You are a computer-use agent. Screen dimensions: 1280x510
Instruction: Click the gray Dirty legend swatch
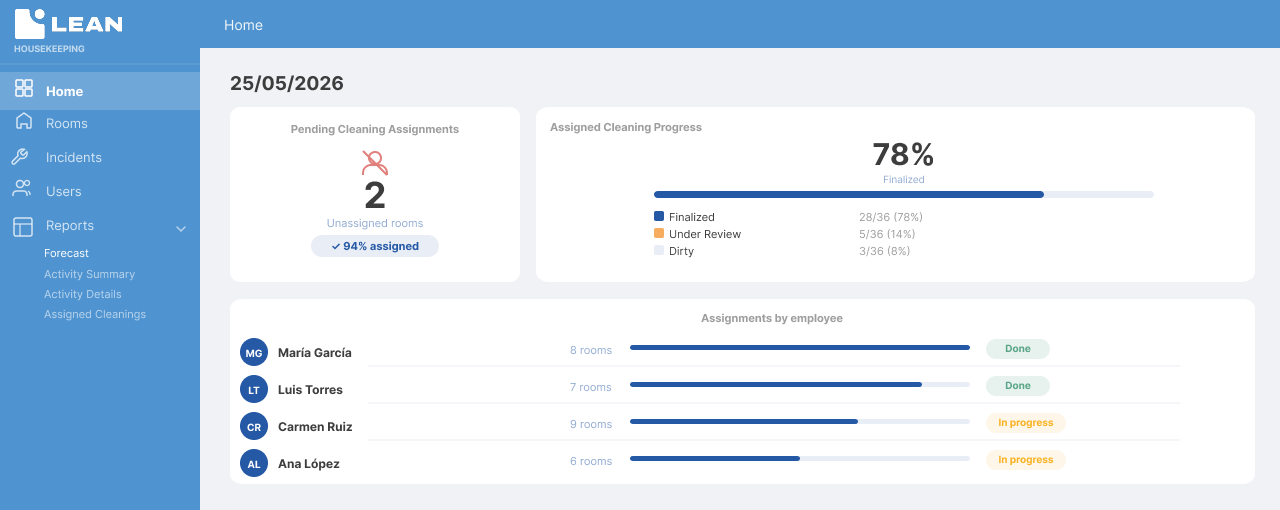pyautogui.click(x=659, y=250)
